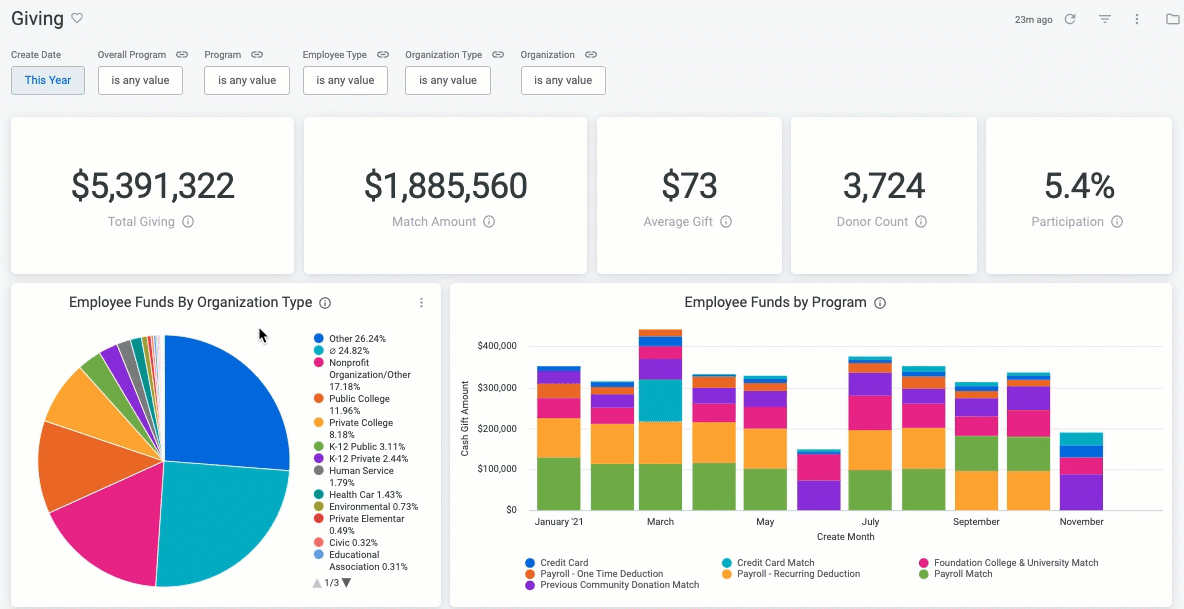This screenshot has height=609, width=1184.
Task: Show info for the Total Giving tile
Action: (x=188, y=222)
